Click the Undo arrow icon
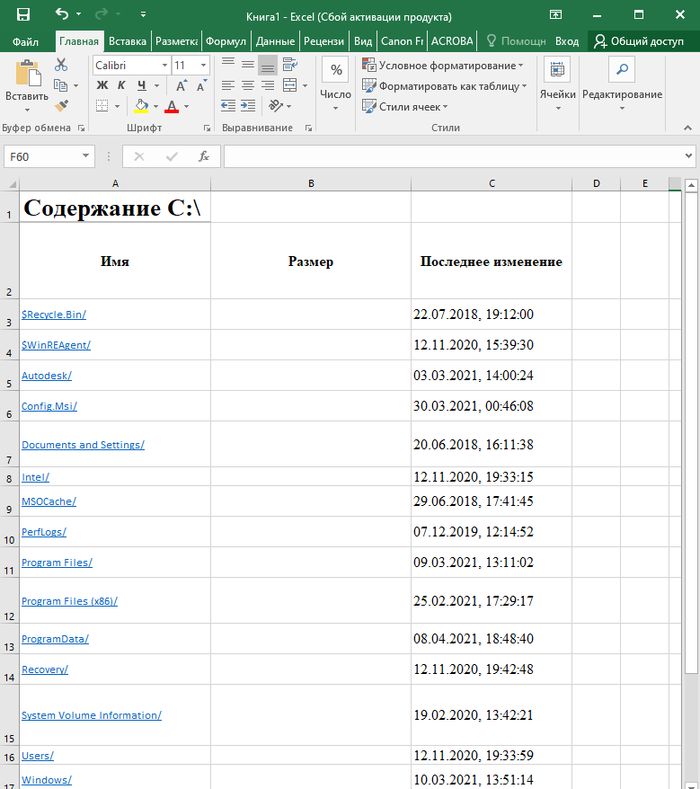Image resolution: width=700 pixels, height=789 pixels. pyautogui.click(x=63, y=15)
